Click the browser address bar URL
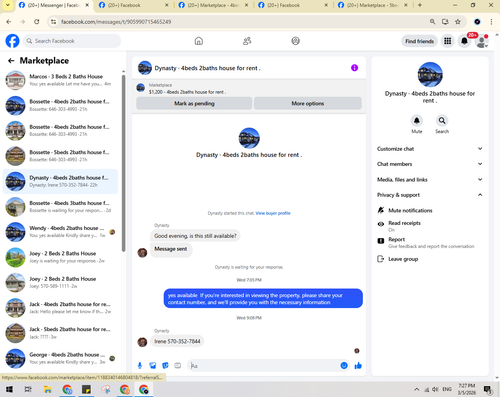The image size is (500, 397). [x=116, y=22]
